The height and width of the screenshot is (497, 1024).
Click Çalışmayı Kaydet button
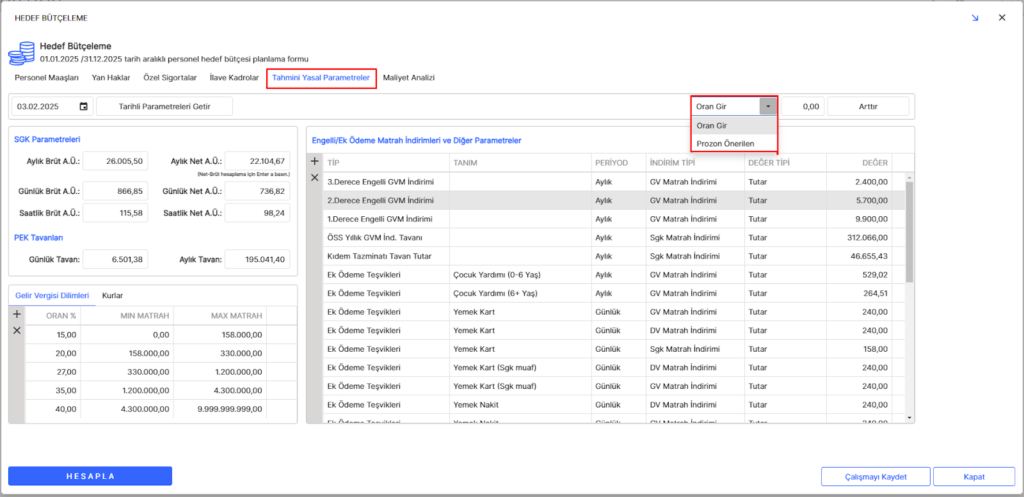[x=875, y=476]
